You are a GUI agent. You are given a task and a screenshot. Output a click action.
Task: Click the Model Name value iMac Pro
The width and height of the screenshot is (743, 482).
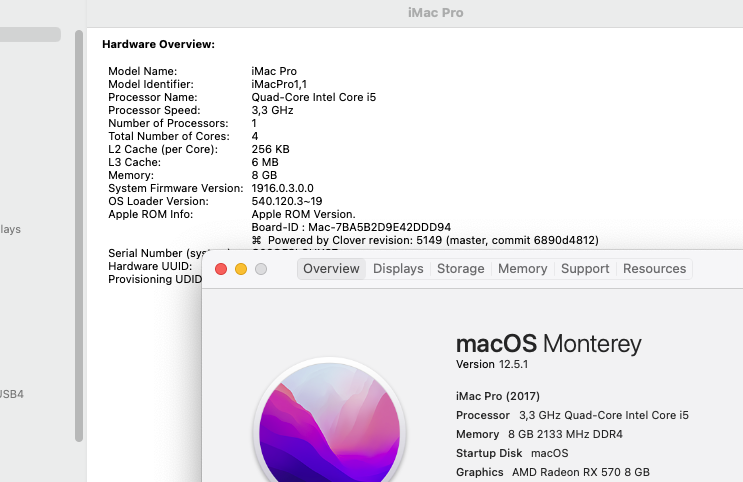point(274,71)
